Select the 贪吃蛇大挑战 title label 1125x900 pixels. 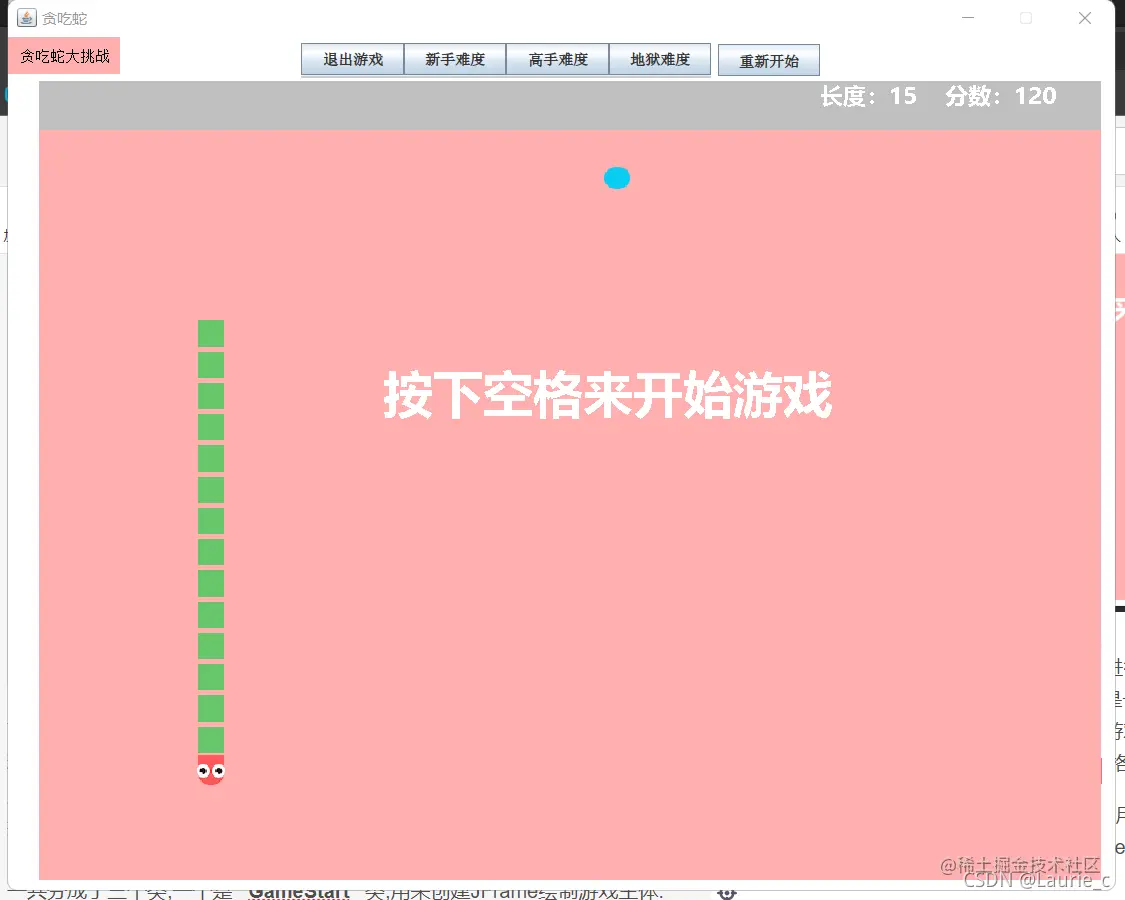tap(62, 56)
